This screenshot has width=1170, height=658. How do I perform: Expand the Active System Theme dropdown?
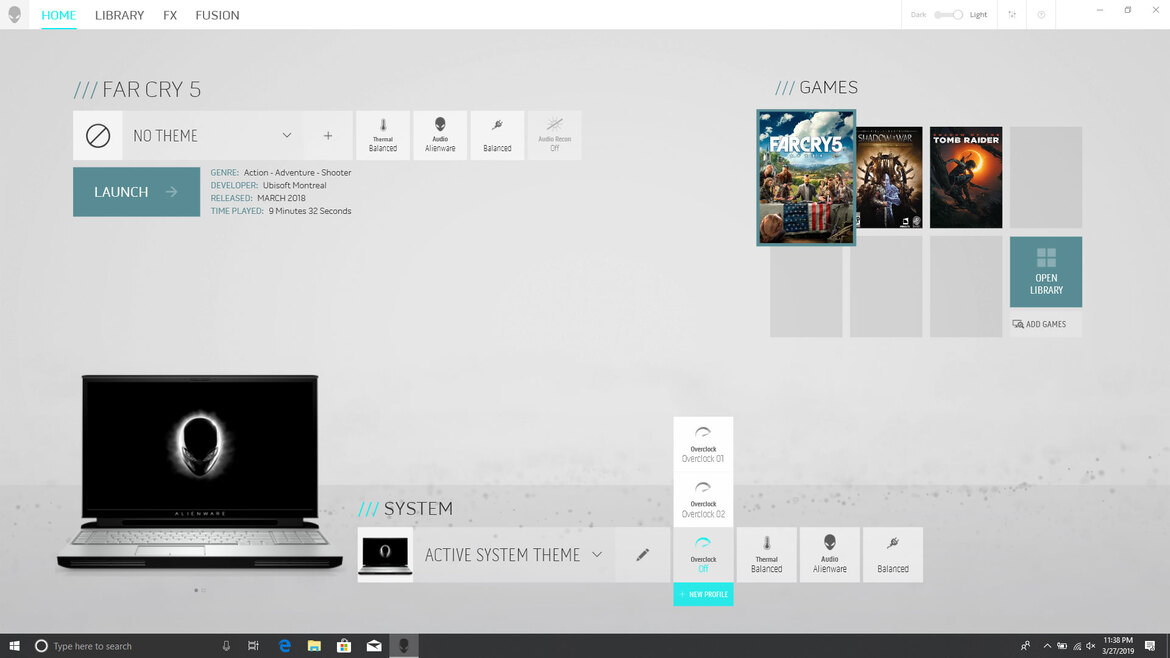click(x=597, y=555)
